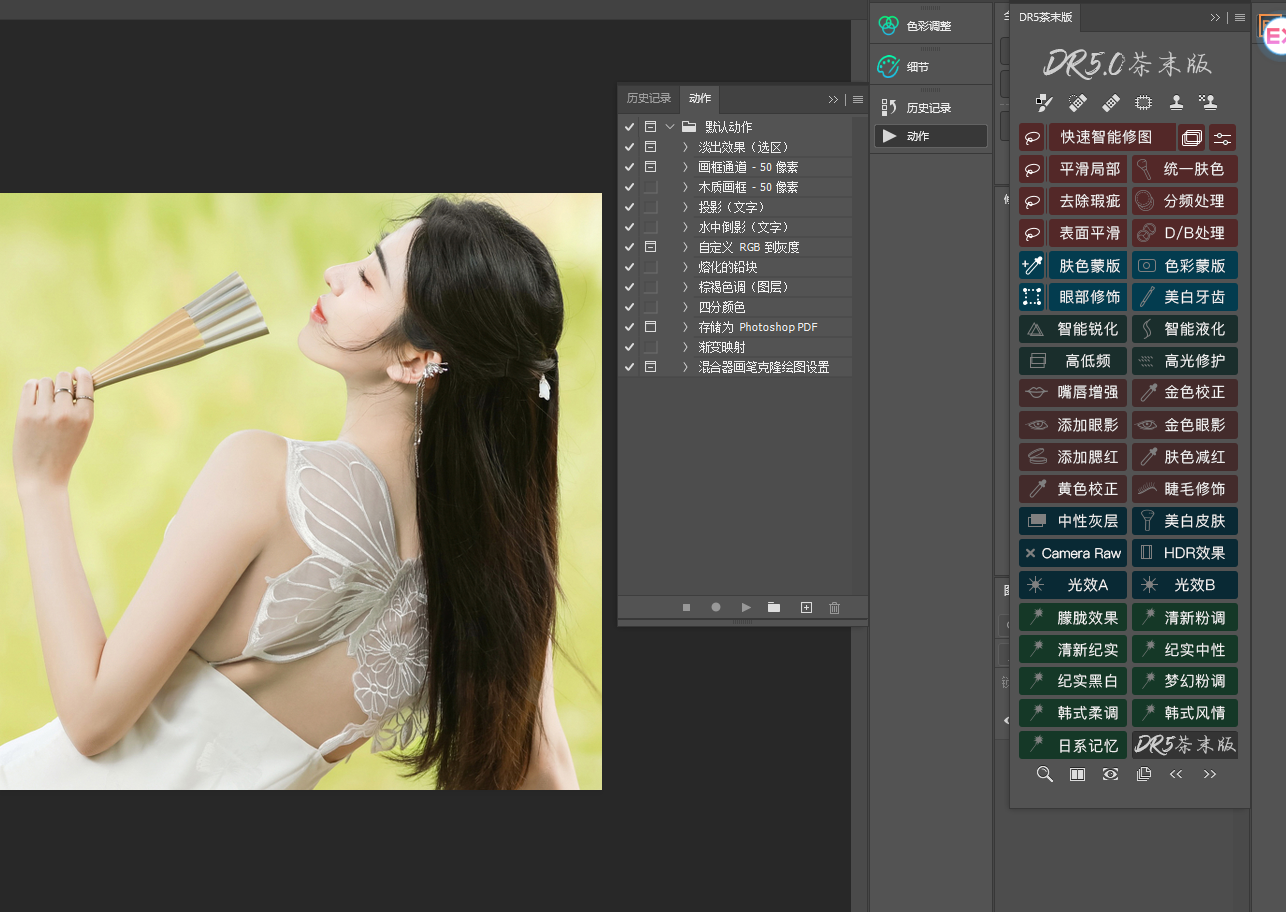Click the 美白牙齿 button
1286x912 pixels.
point(1185,297)
